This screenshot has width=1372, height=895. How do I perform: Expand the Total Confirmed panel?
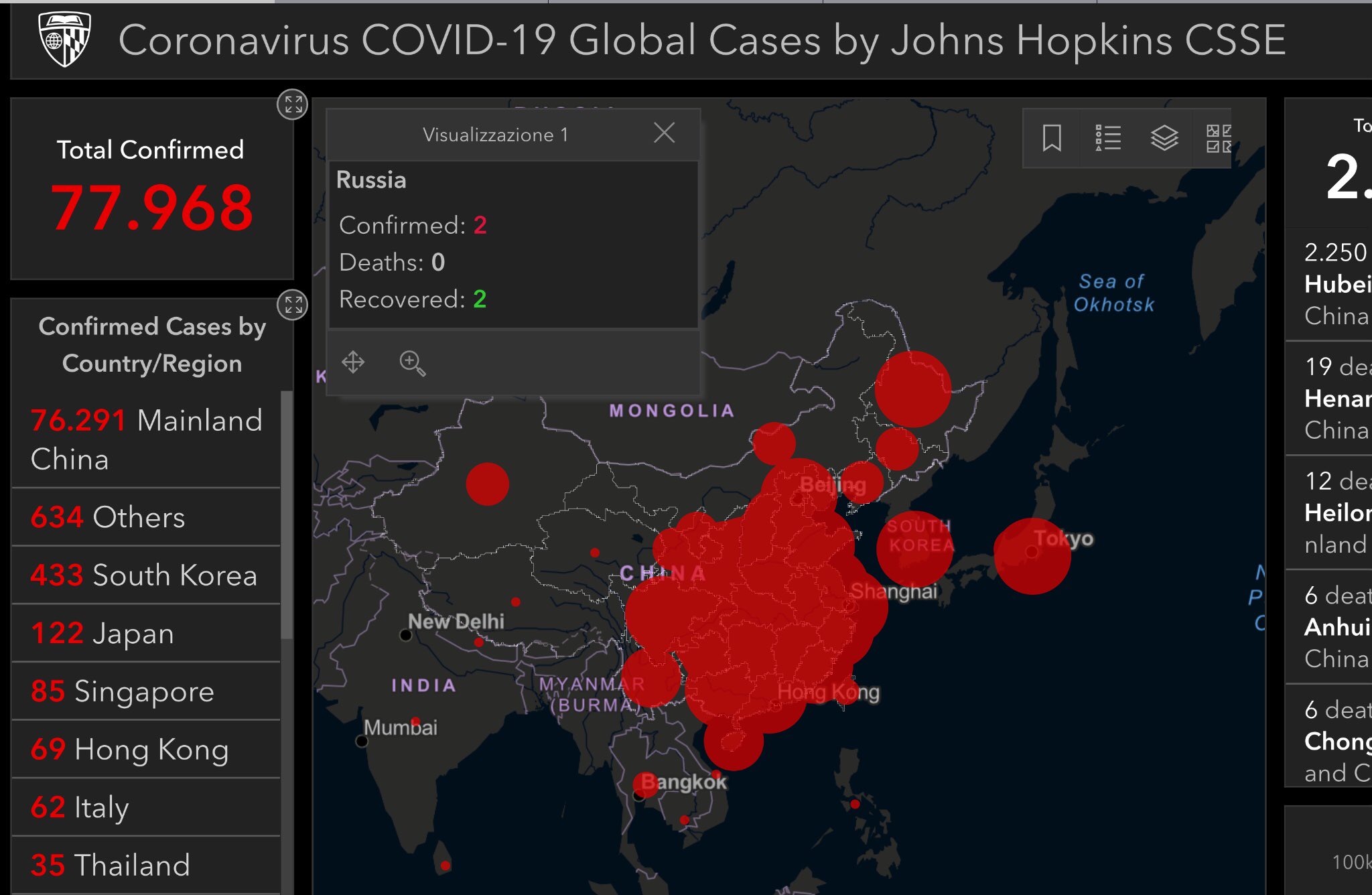tap(293, 105)
